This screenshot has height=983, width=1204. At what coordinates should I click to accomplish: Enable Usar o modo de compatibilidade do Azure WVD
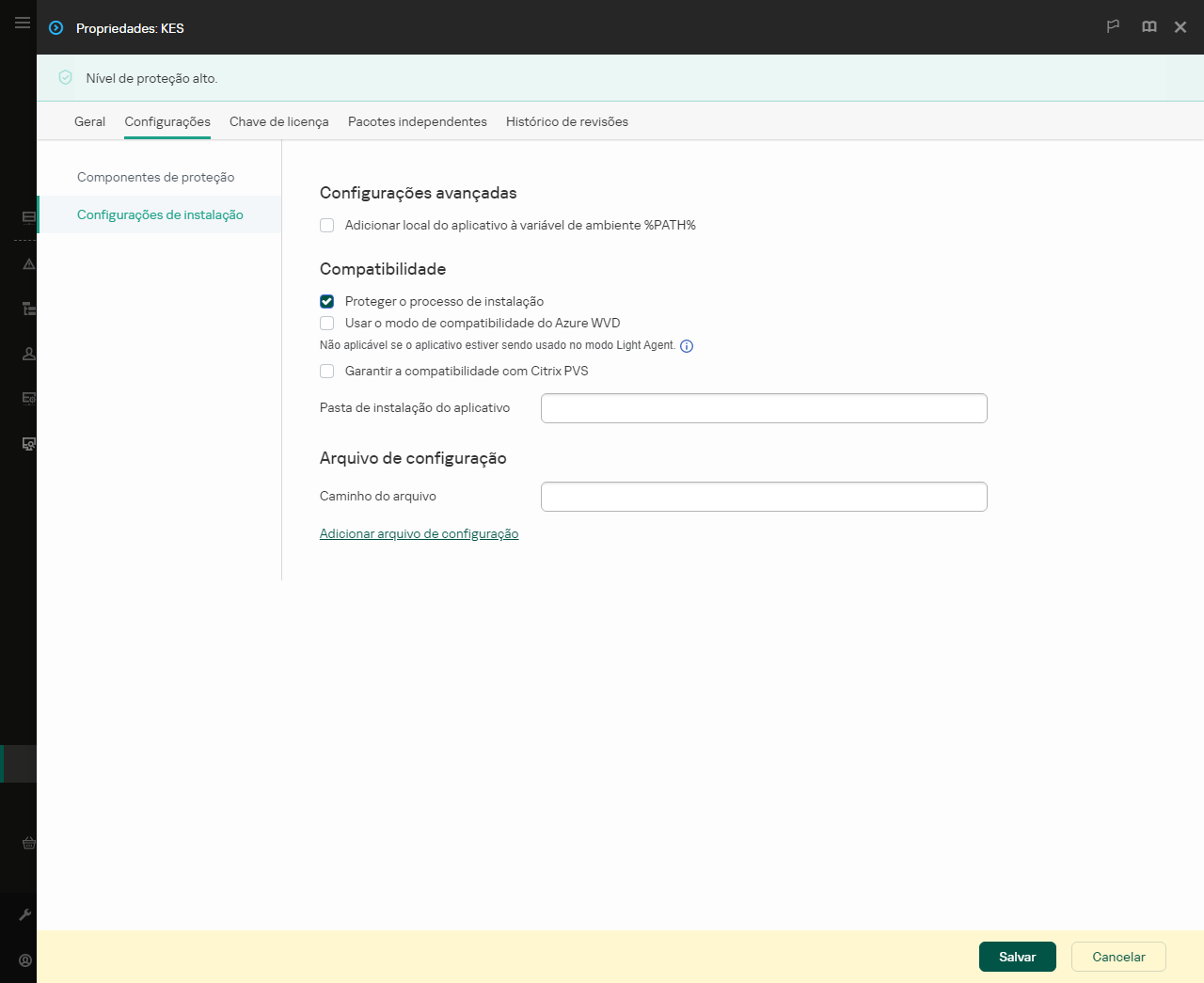tap(326, 323)
